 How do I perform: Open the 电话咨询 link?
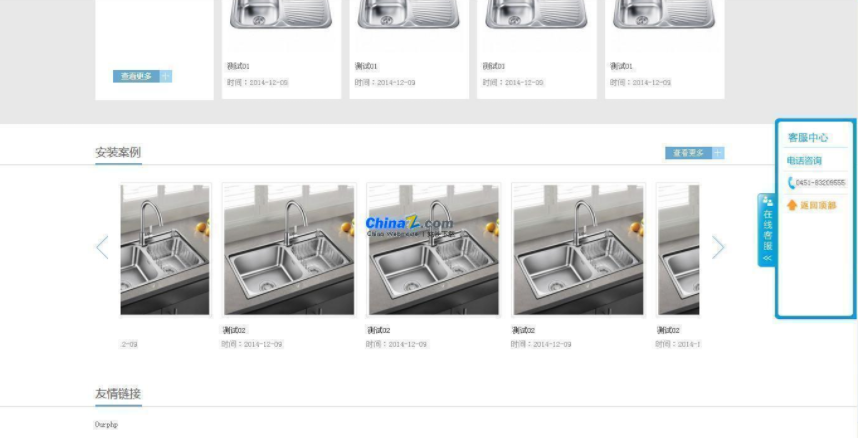[x=804, y=160]
